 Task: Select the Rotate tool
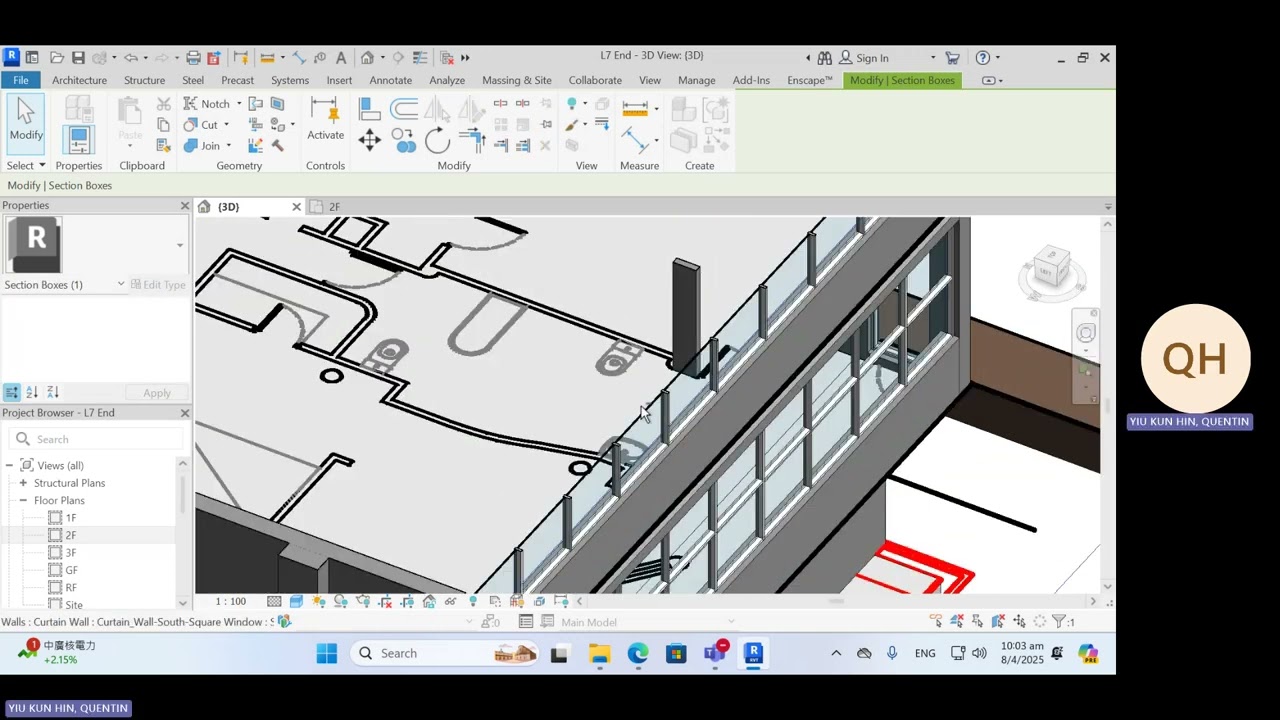click(x=437, y=141)
